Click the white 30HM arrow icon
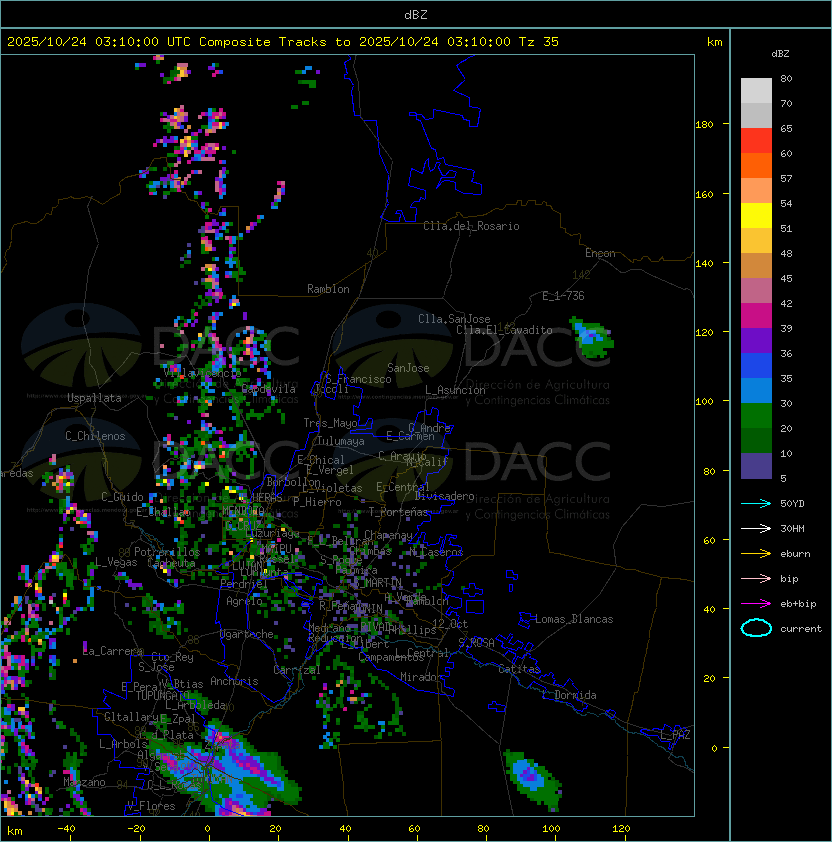Screen dimensions: 832x842 (756, 528)
